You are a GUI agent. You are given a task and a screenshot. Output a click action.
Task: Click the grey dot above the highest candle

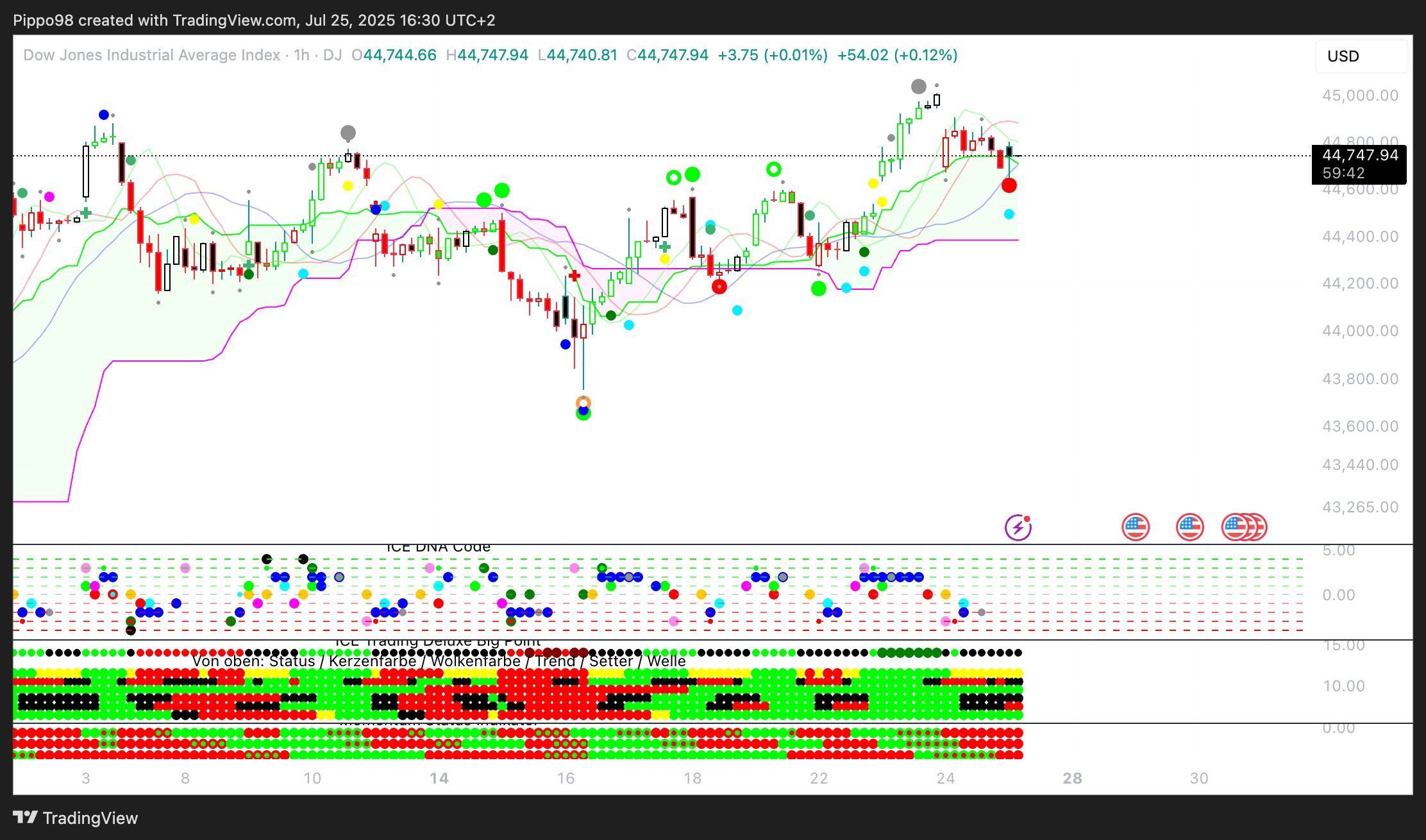coord(918,87)
